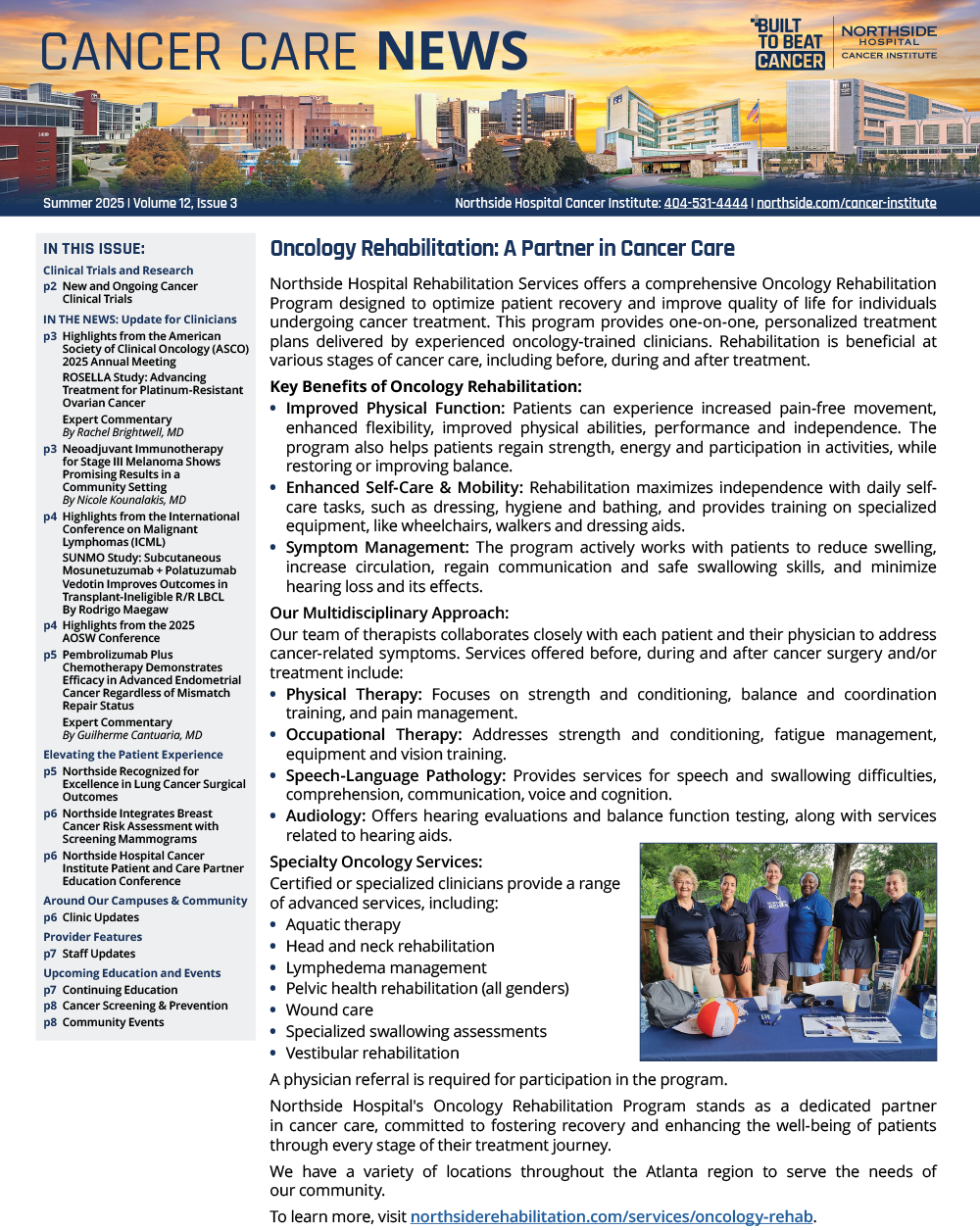Open Pembrolizumab Plus Chemotherapy article entry
Viewport: 980px width, 1230px height.
(x=151, y=679)
